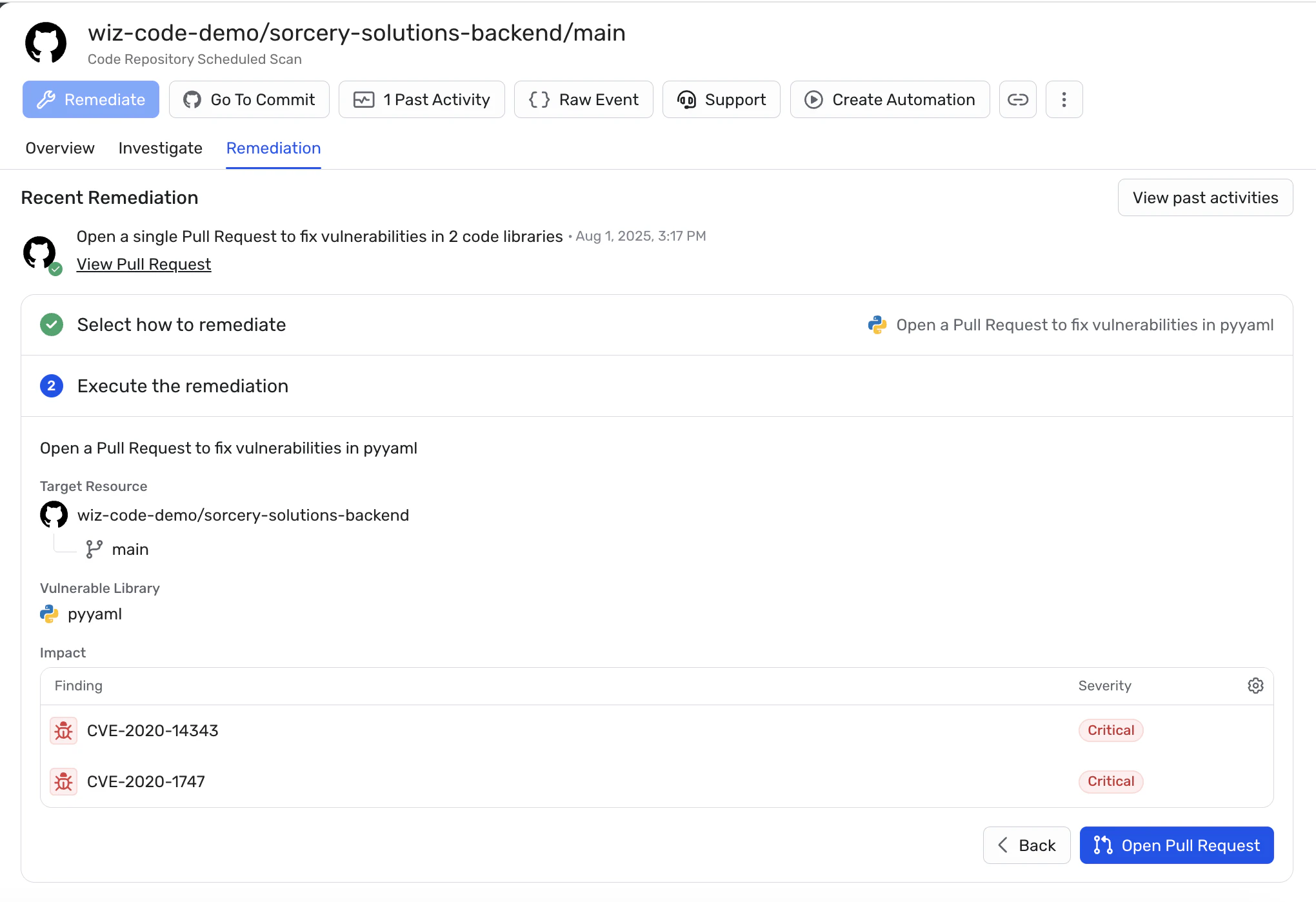1316x902 pixels.
Task: Click the chevron arrow in the Back button
Action: click(x=1002, y=845)
